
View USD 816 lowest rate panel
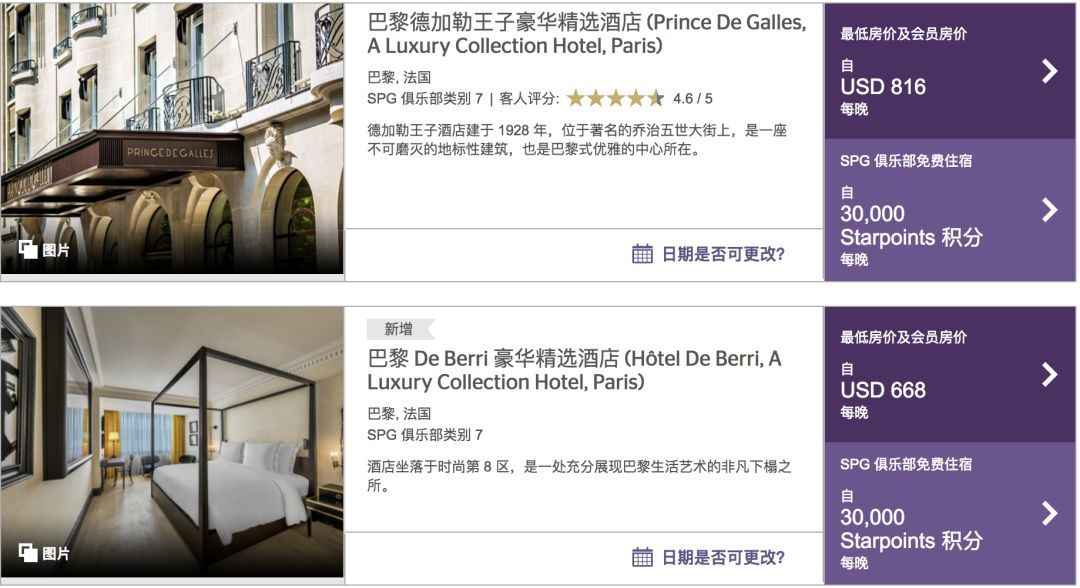[x=950, y=71]
